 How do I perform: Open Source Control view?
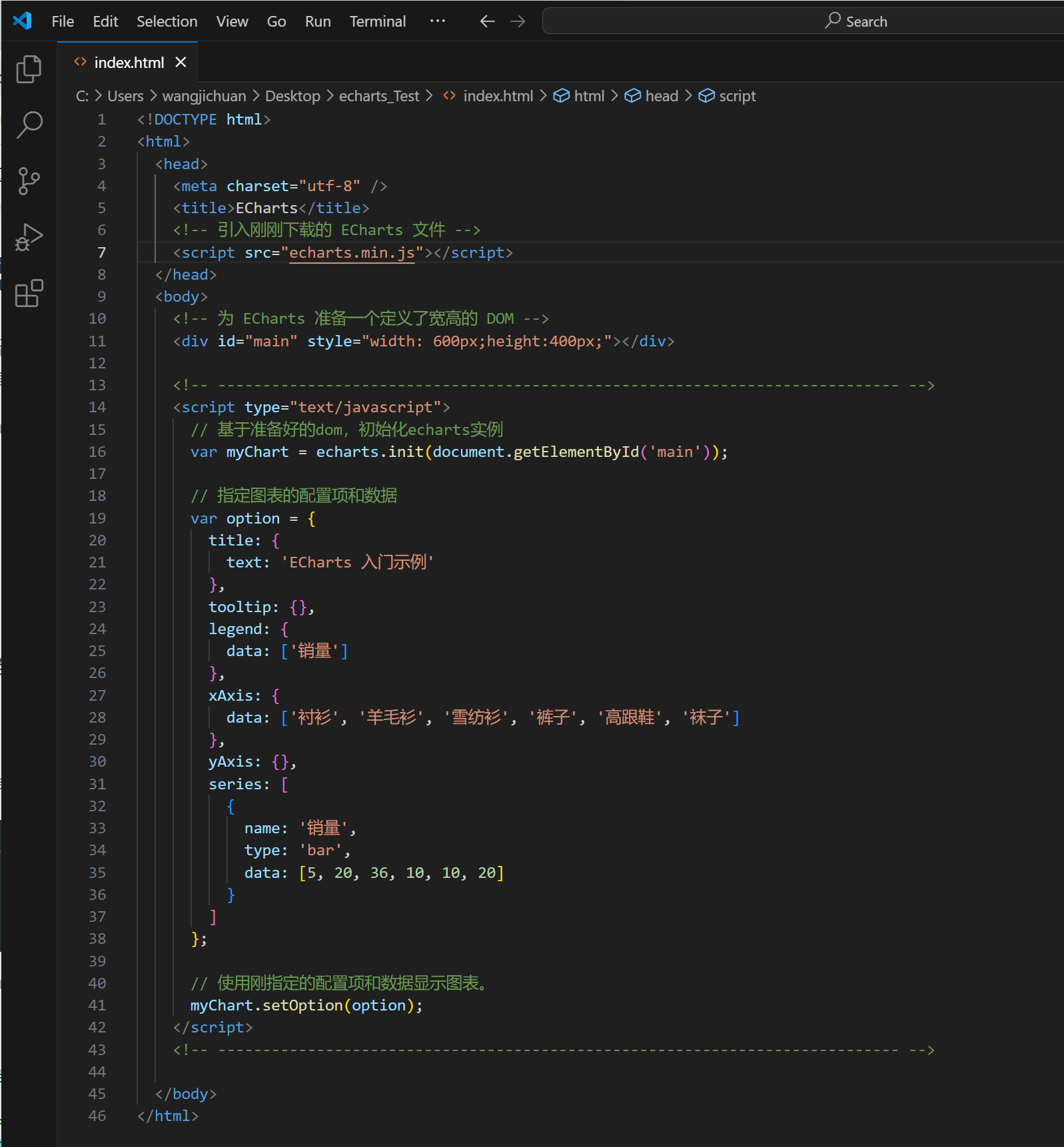coord(29,181)
